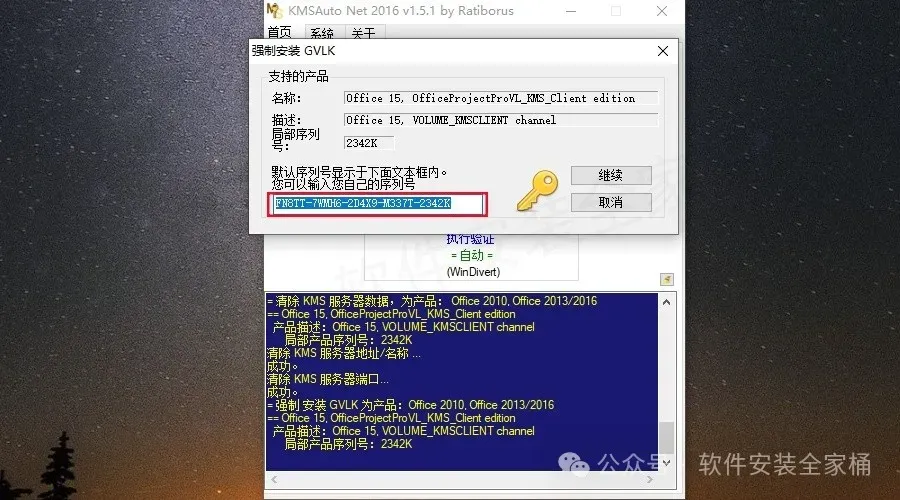Click the highlighted GVLK serial key input field
Image resolution: width=900 pixels, height=500 pixels.
[378, 204]
